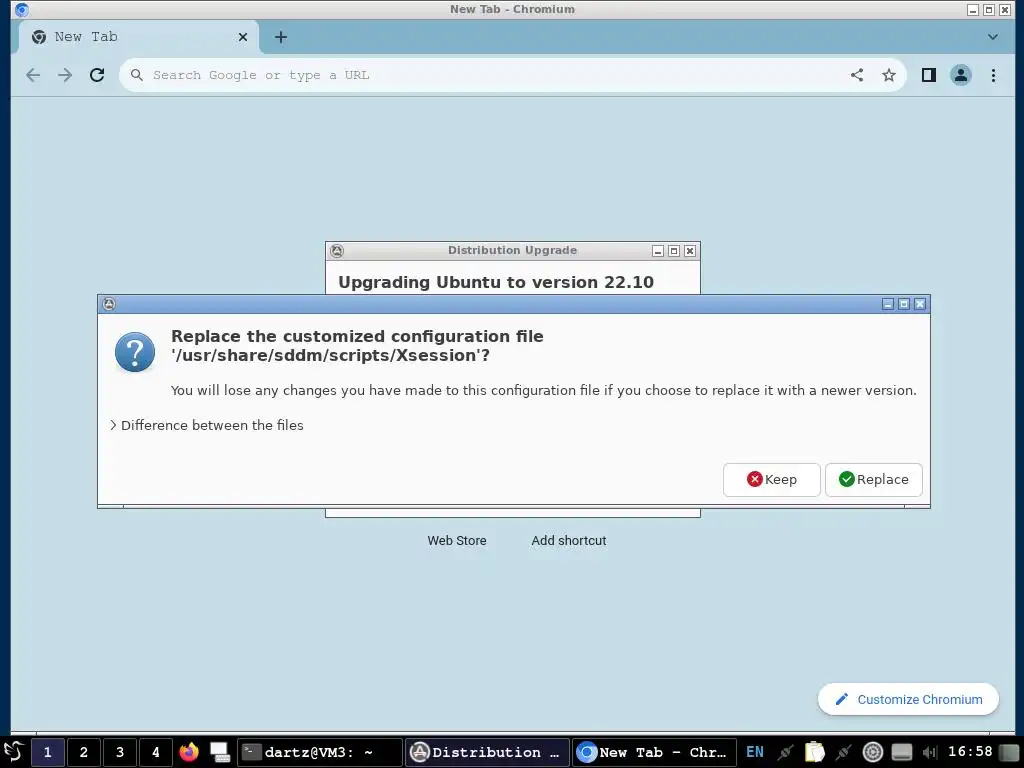The image size is (1024, 768).
Task: Click Keep to retain the current config file
Action: [x=771, y=479]
